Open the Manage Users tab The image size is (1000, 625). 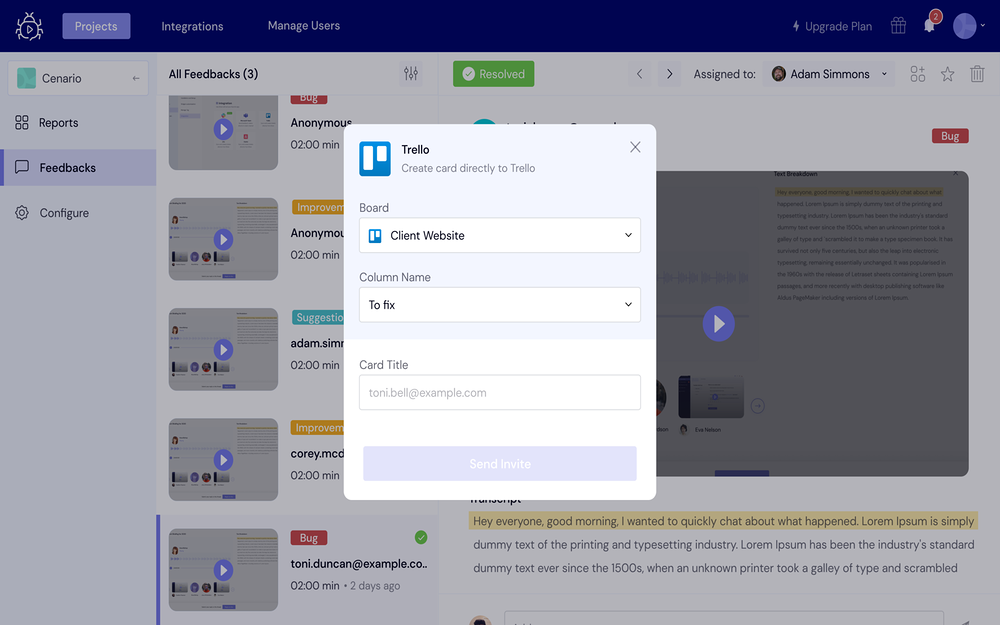point(304,26)
